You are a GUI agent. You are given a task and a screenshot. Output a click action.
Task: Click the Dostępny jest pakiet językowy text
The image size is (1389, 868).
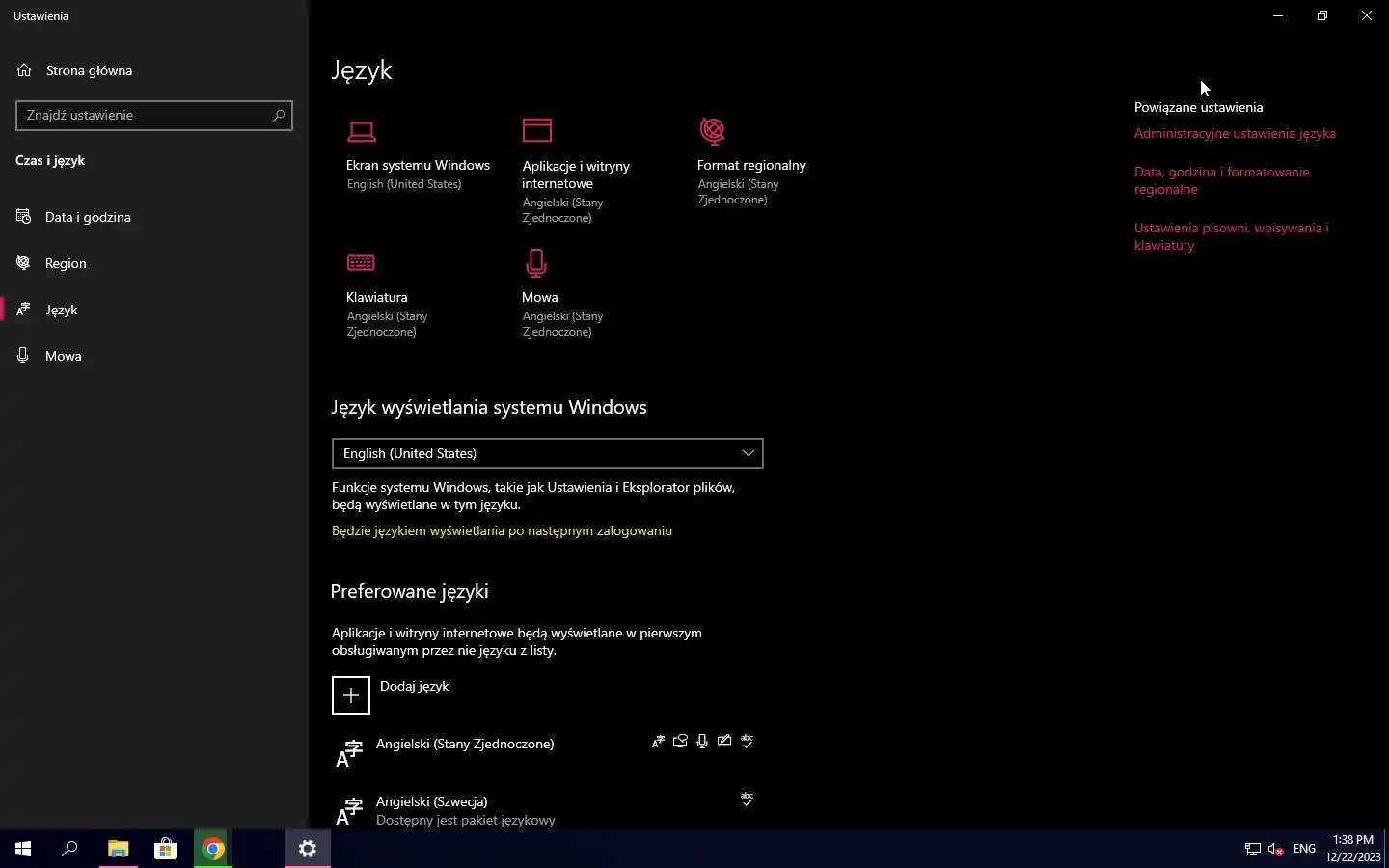[465, 821]
